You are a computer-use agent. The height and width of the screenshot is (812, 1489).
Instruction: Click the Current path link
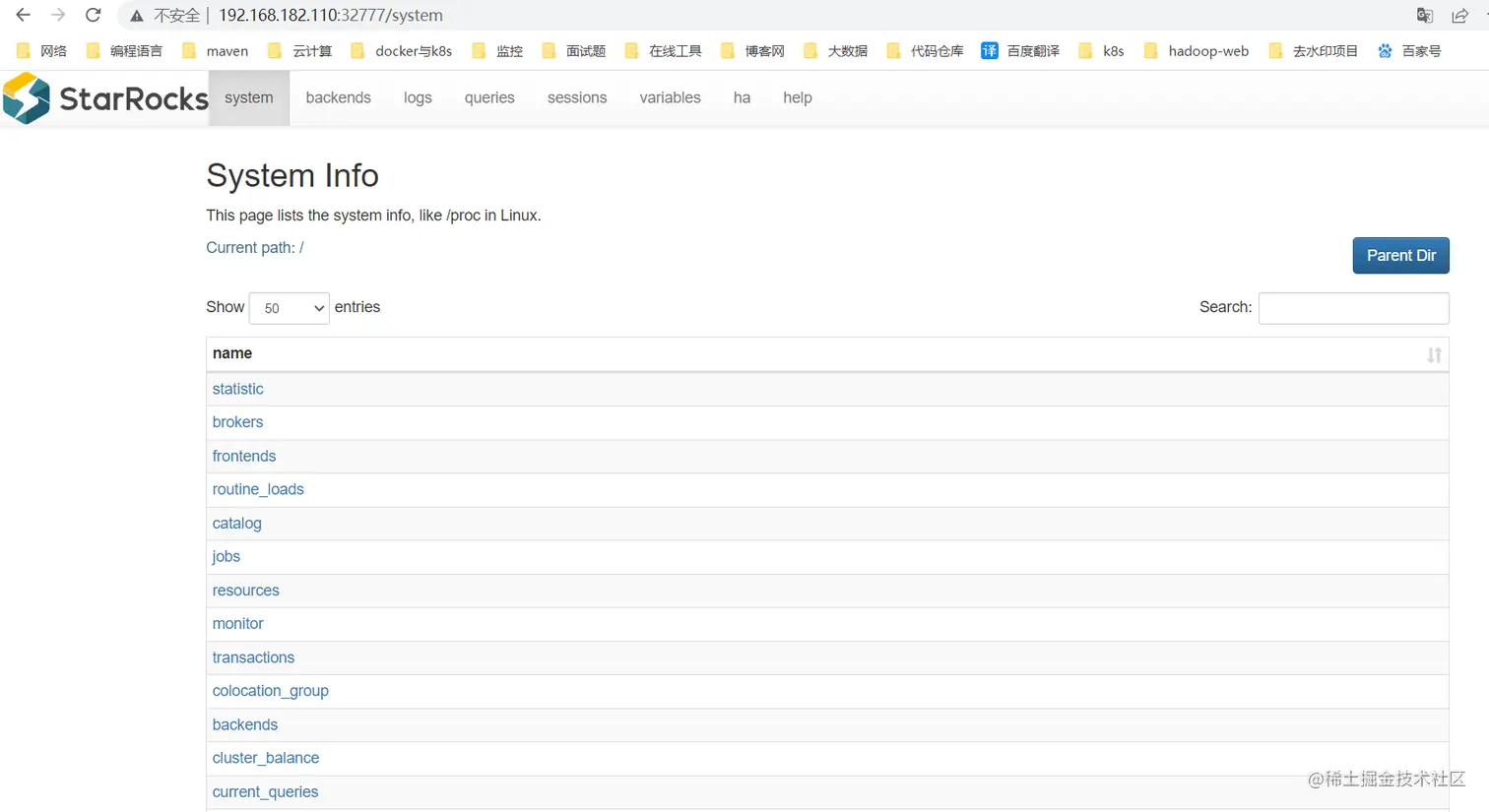coord(255,248)
